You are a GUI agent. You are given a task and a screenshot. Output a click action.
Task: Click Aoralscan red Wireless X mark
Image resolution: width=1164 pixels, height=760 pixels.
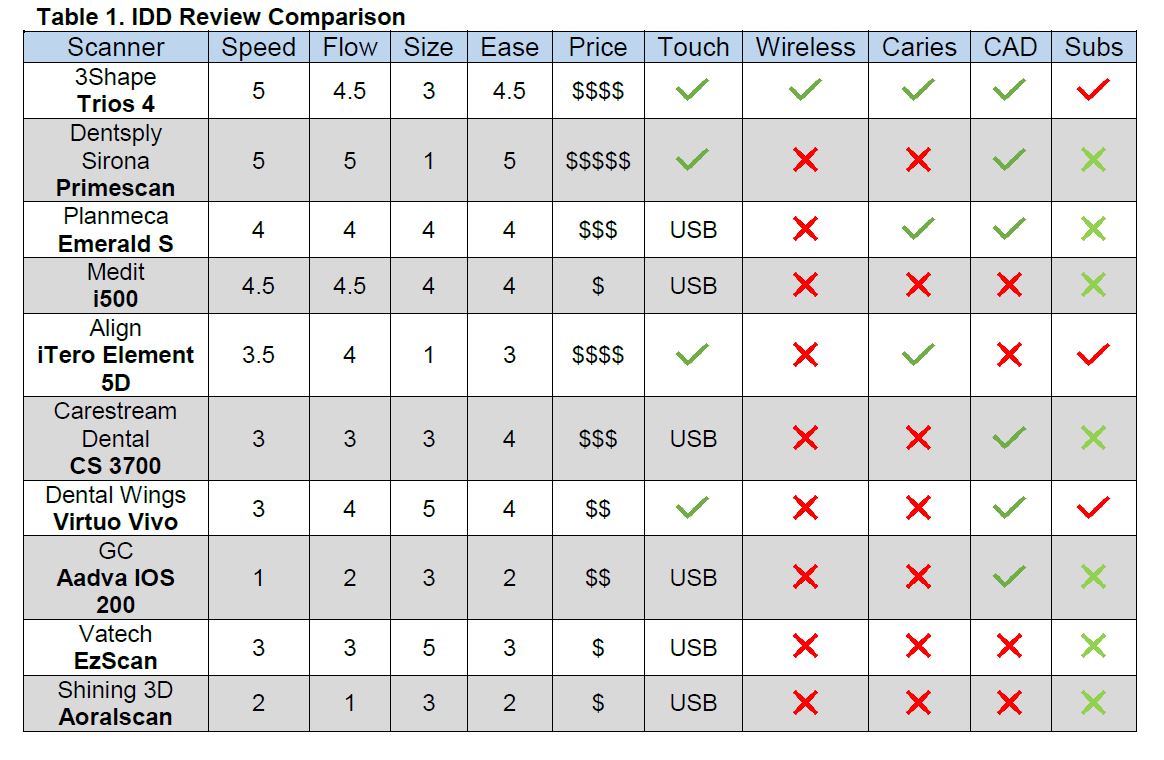(805, 703)
